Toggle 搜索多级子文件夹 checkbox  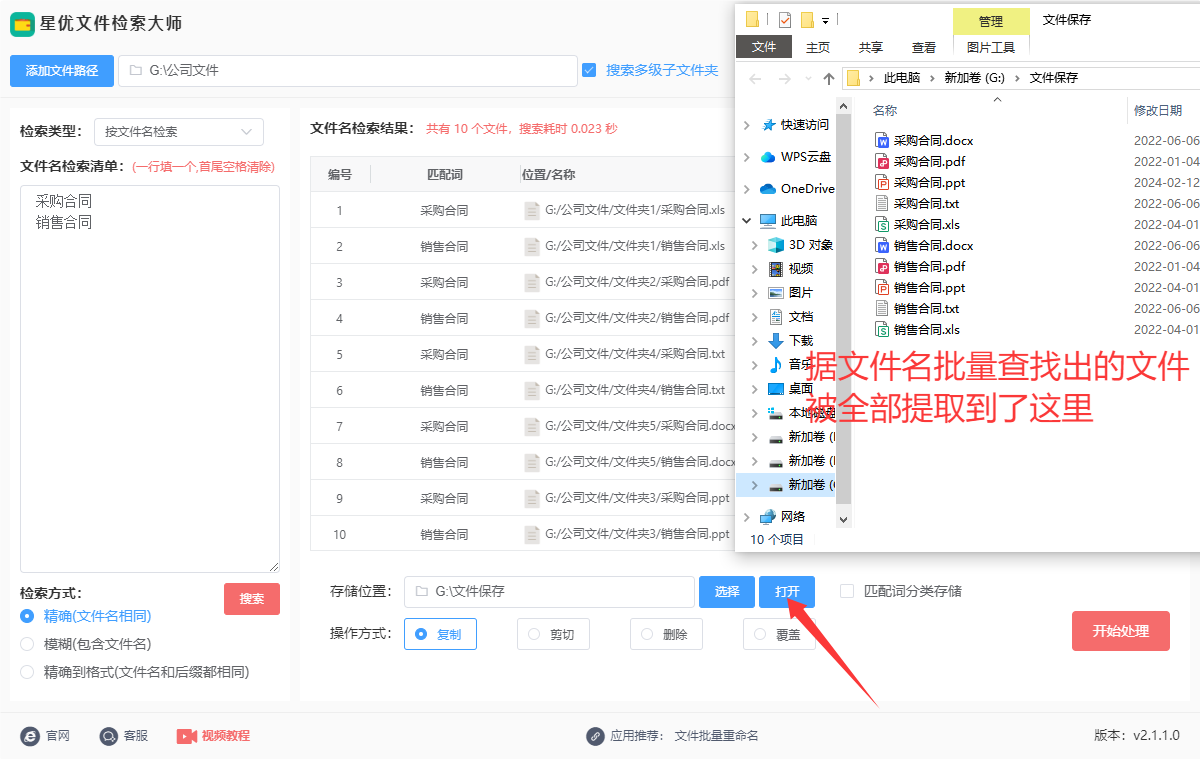pos(589,70)
